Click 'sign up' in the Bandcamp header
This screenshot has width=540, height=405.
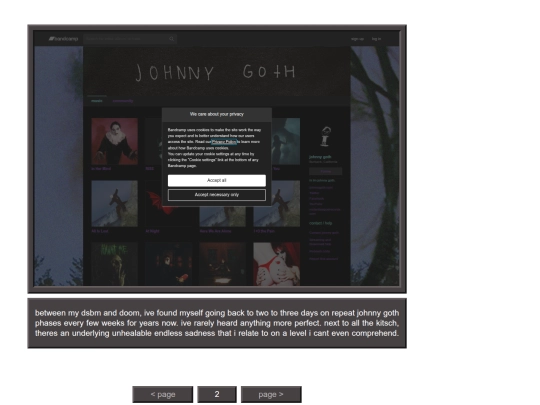click(357, 39)
